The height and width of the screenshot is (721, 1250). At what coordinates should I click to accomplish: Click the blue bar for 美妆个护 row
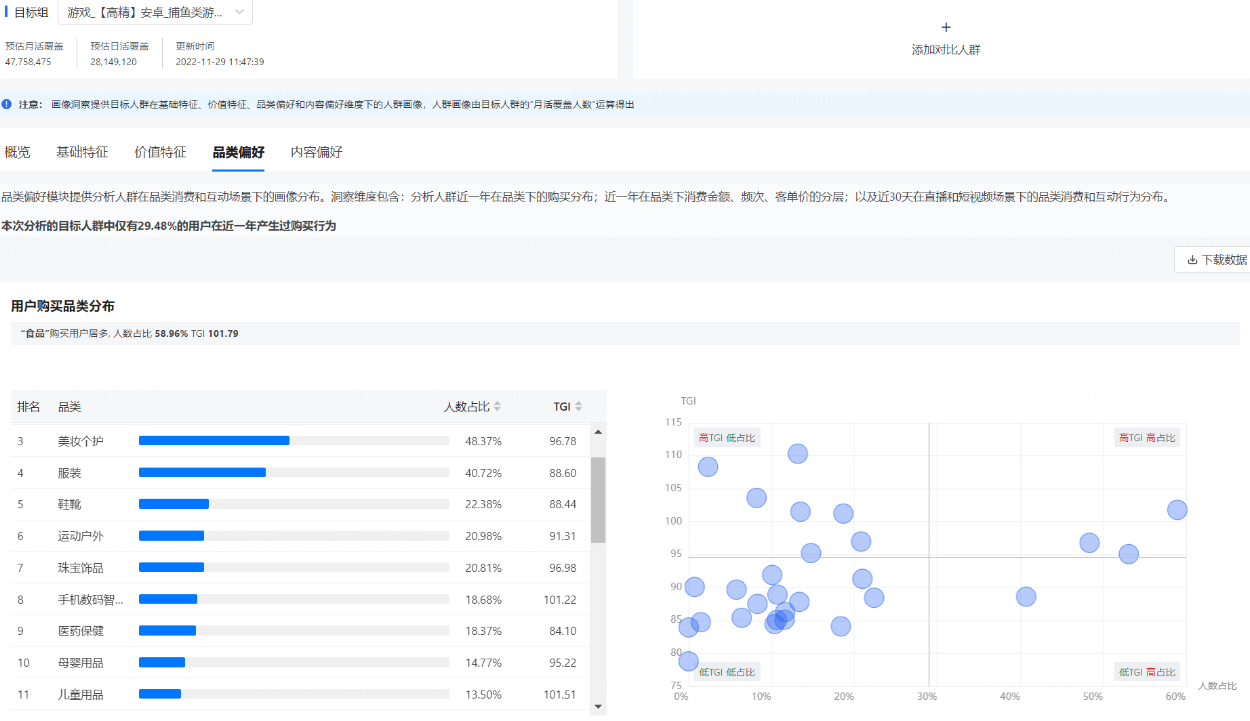[214, 441]
